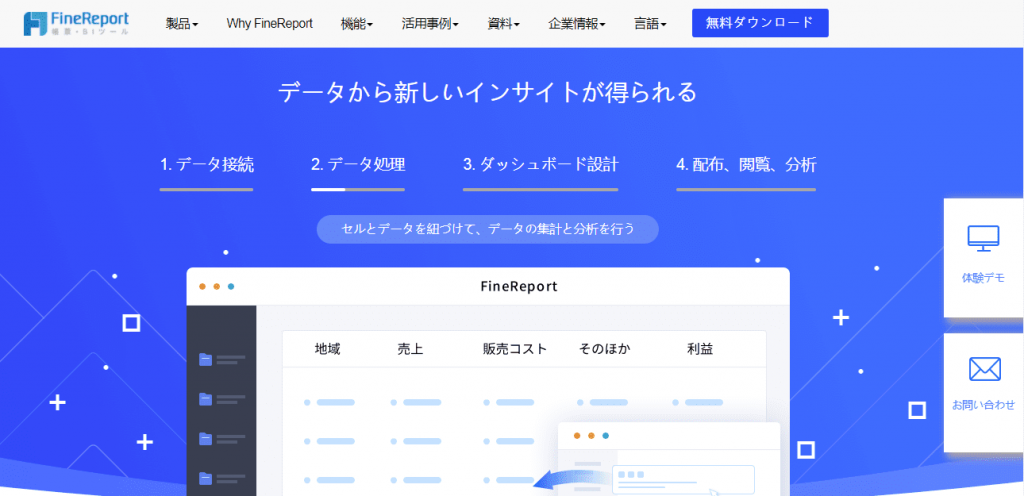
Task: Switch to 3. ダッシュボード設計 tab
Action: point(541,164)
